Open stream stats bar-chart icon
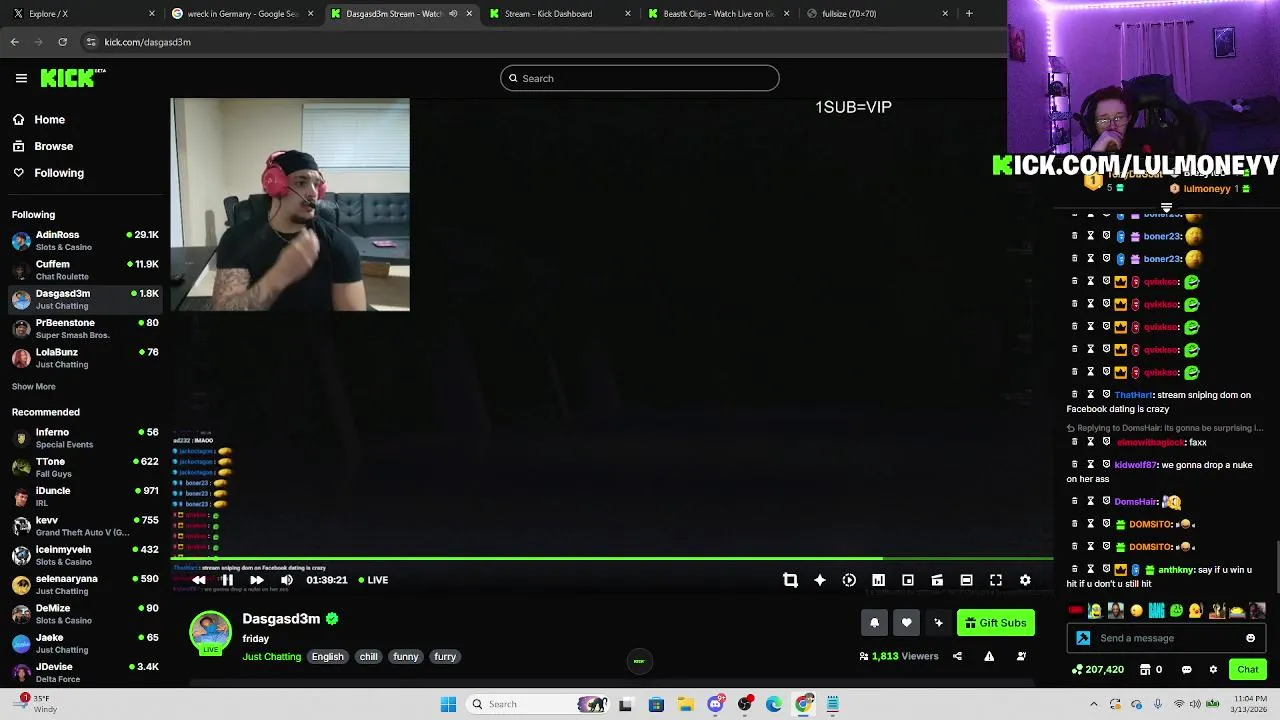This screenshot has height=720, width=1280. [x=878, y=580]
